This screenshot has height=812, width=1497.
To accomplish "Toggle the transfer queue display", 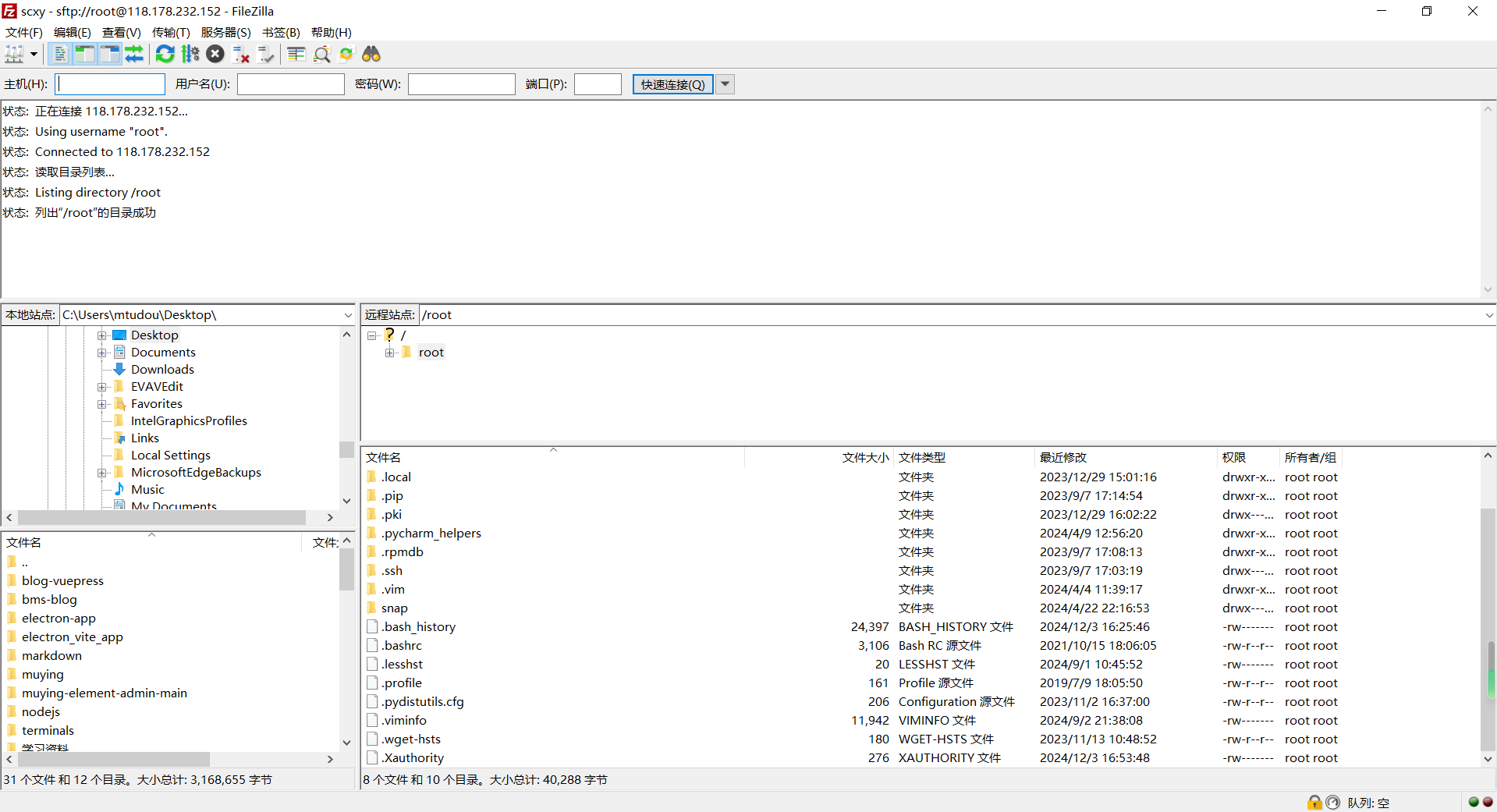I will click(x=134, y=54).
